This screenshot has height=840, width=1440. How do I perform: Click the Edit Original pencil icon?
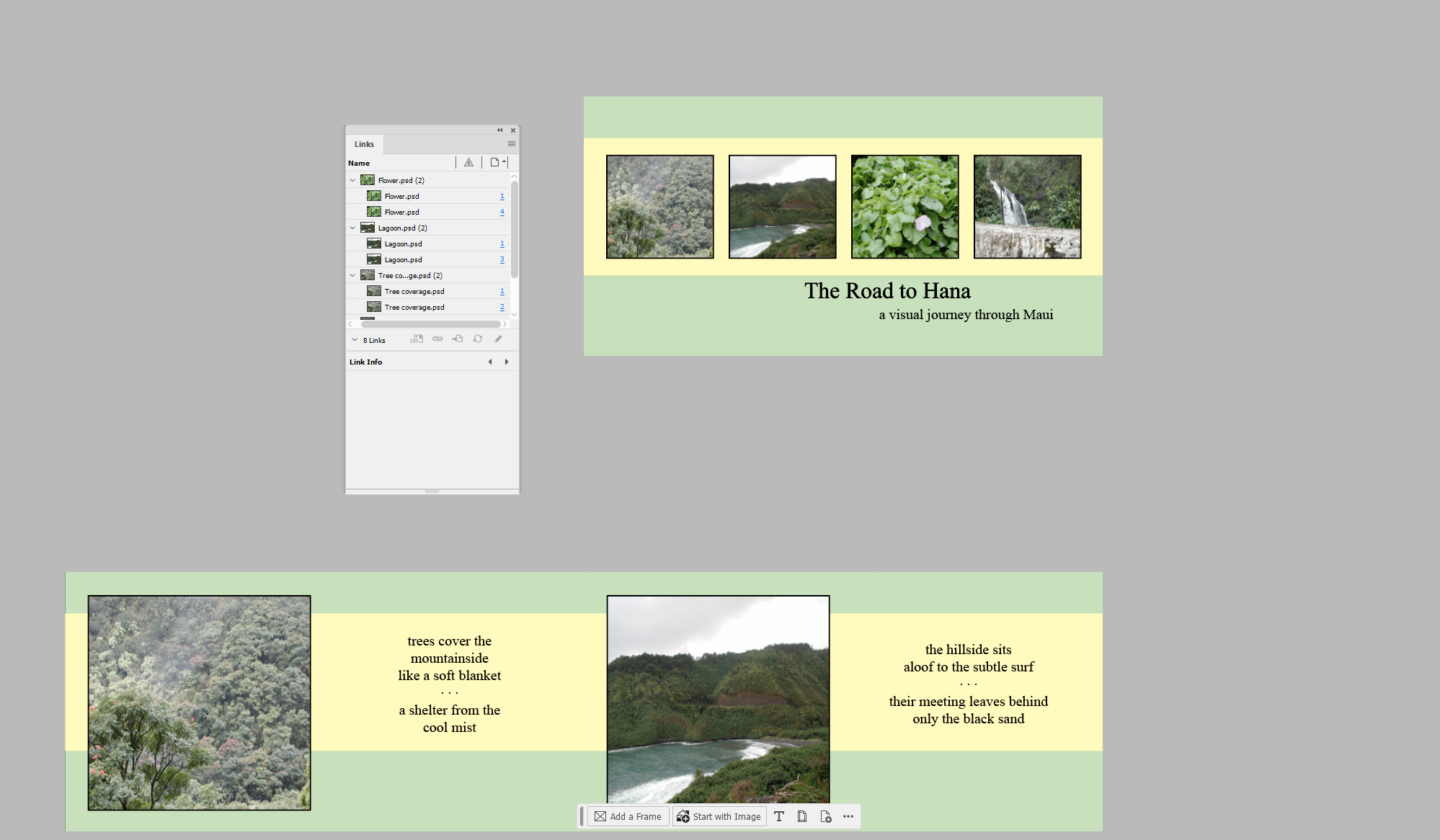[x=498, y=339]
